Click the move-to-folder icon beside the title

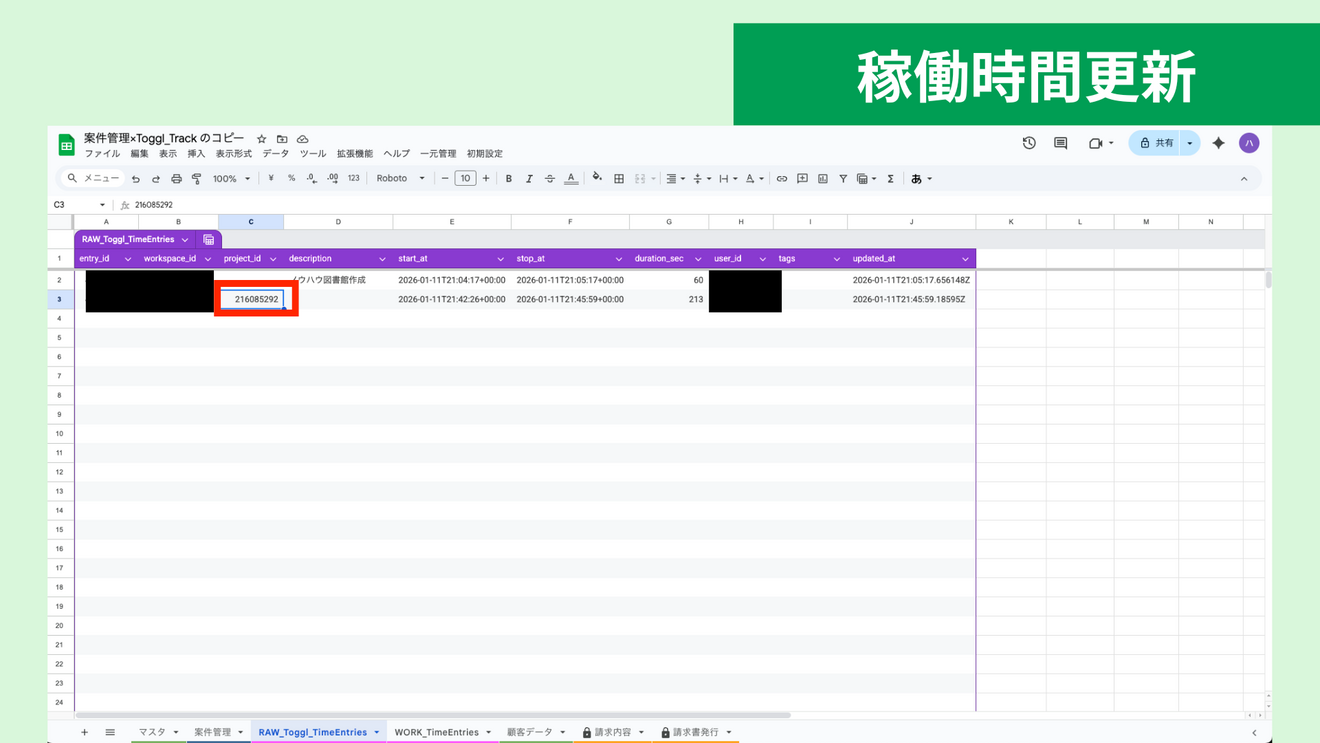[282, 139]
